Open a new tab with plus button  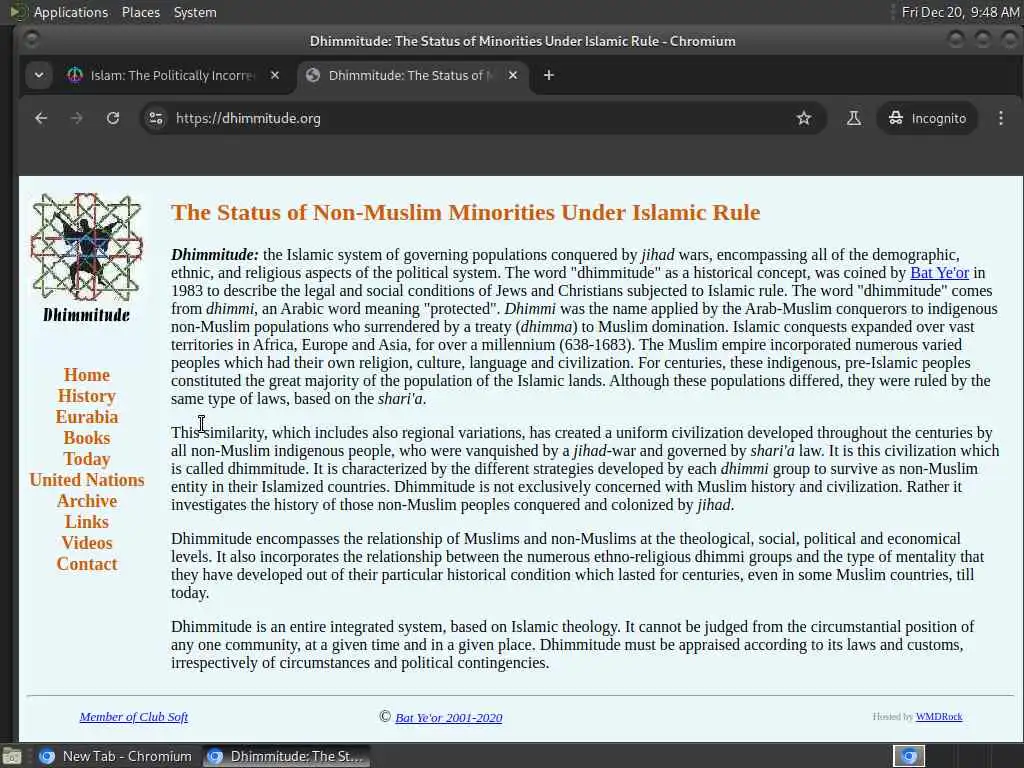tap(549, 75)
